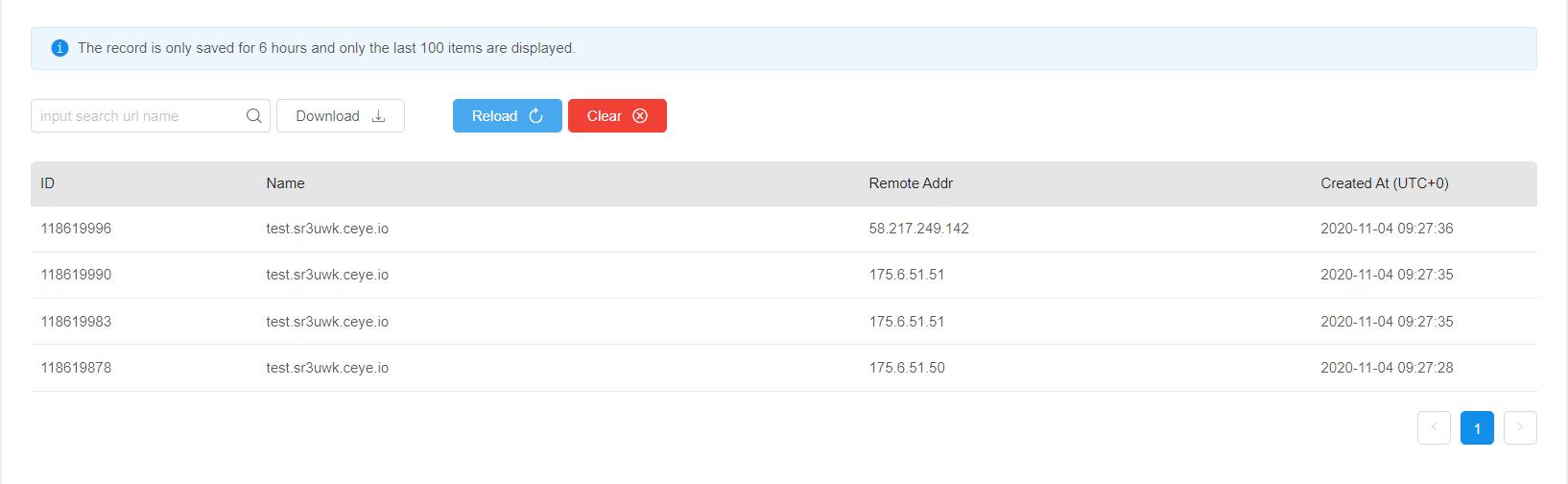Click the Created At (UTC+0) header

(x=1384, y=183)
